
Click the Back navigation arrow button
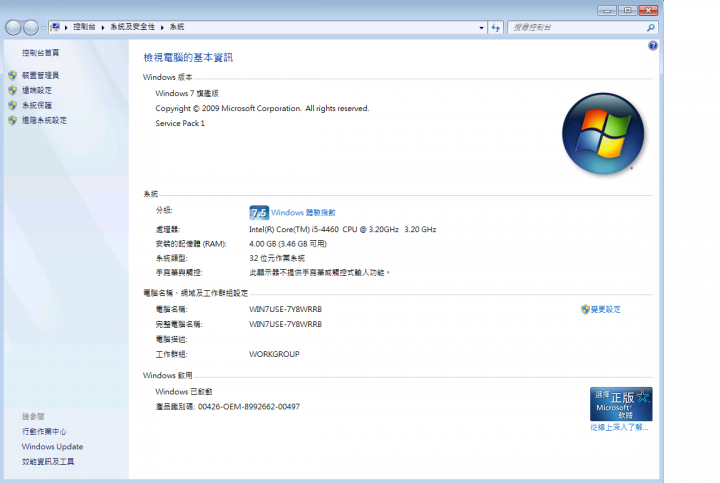point(13,28)
